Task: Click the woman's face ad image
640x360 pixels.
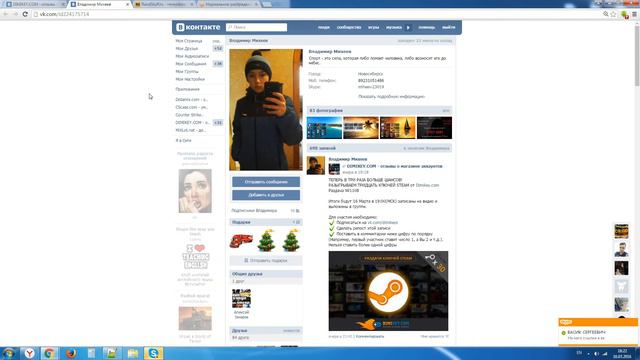Action: [x=195, y=191]
